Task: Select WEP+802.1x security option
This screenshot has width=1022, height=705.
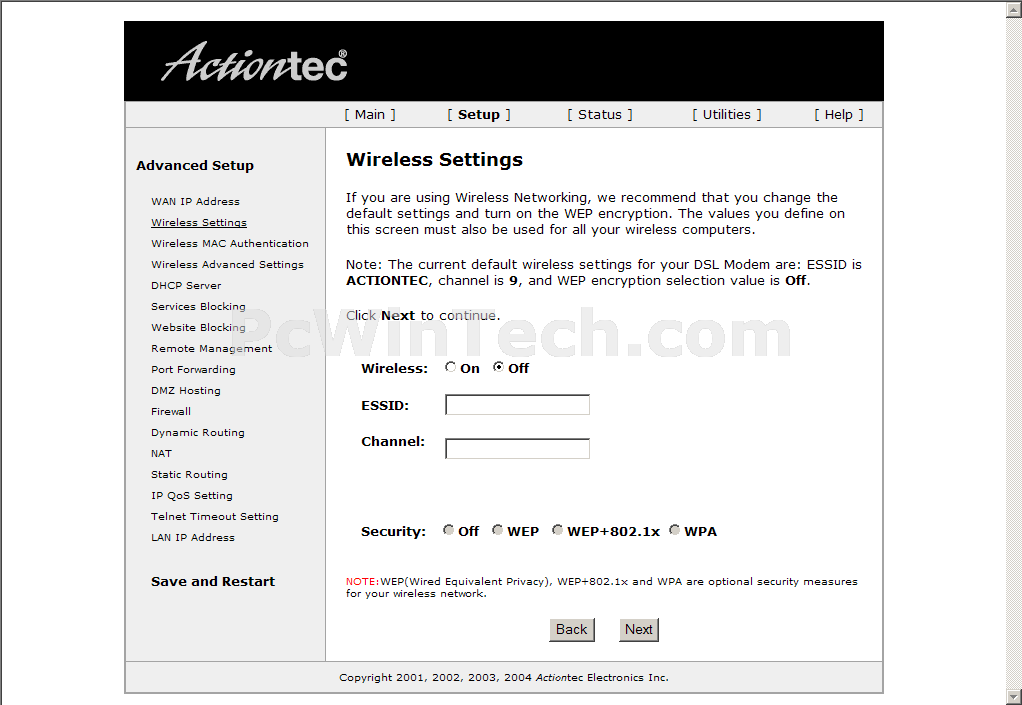Action: [x=557, y=530]
